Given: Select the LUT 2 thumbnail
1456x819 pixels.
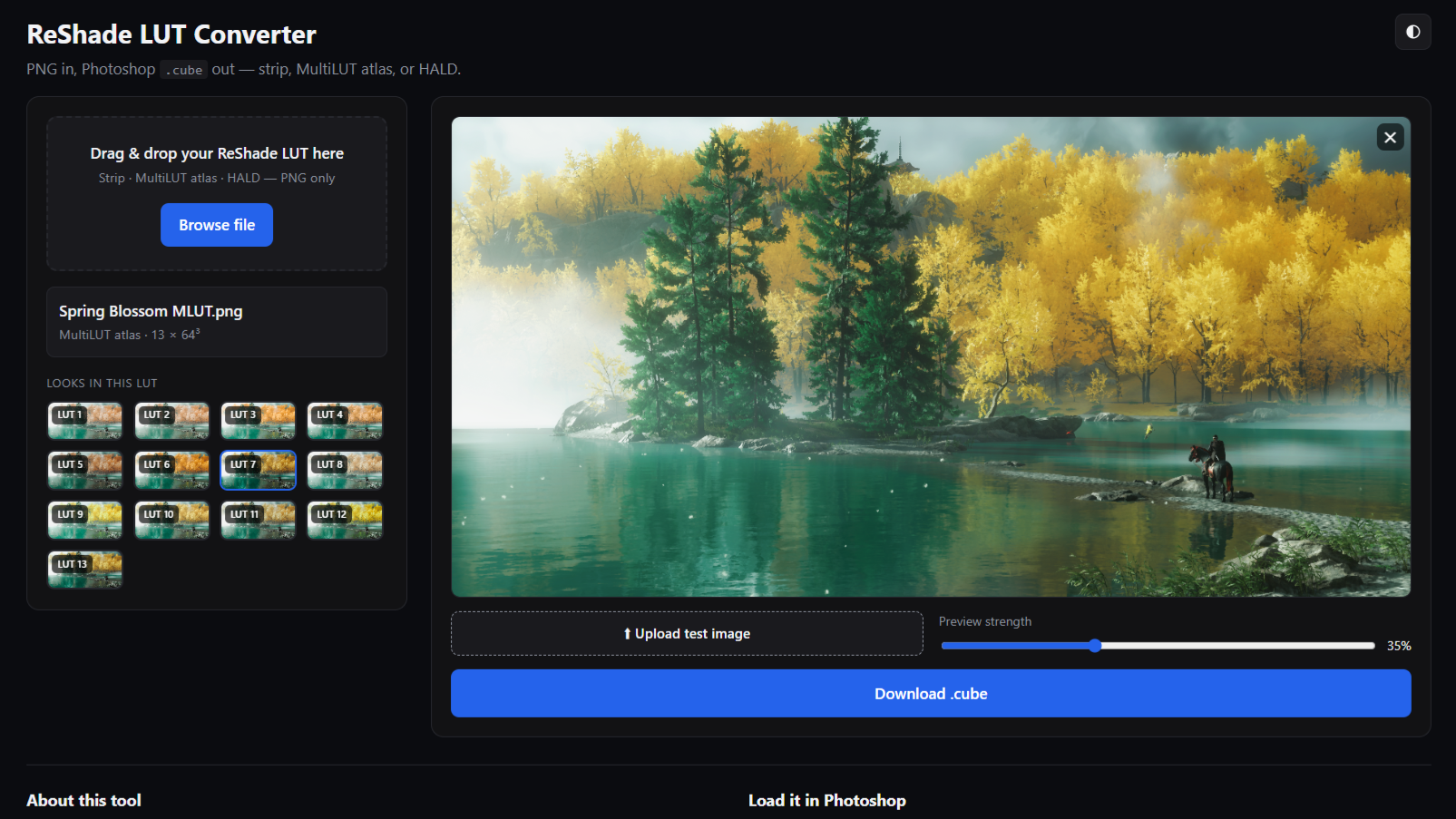Looking at the screenshot, I should click(171, 421).
